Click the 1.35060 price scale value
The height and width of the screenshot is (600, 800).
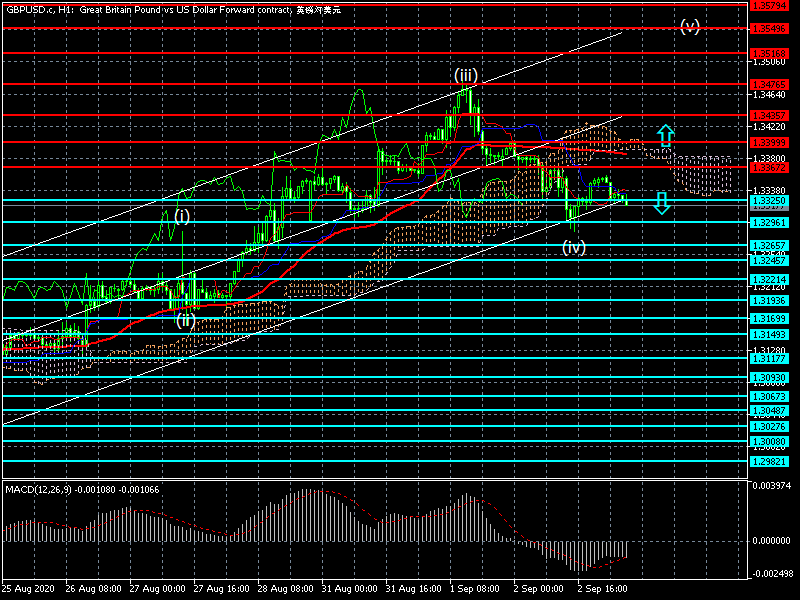point(769,62)
